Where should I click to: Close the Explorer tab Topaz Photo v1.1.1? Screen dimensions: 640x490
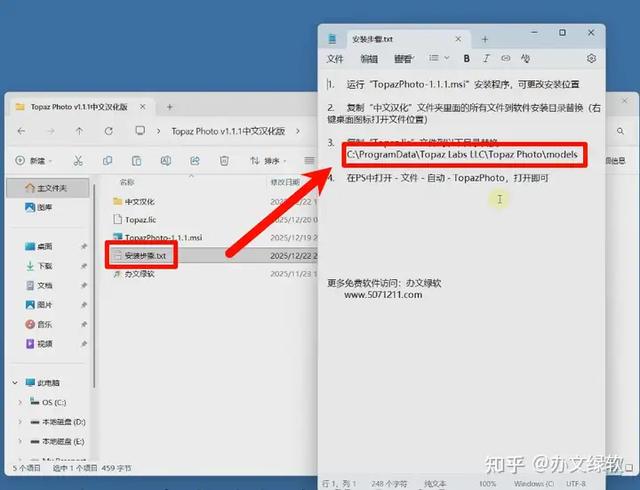point(142,107)
